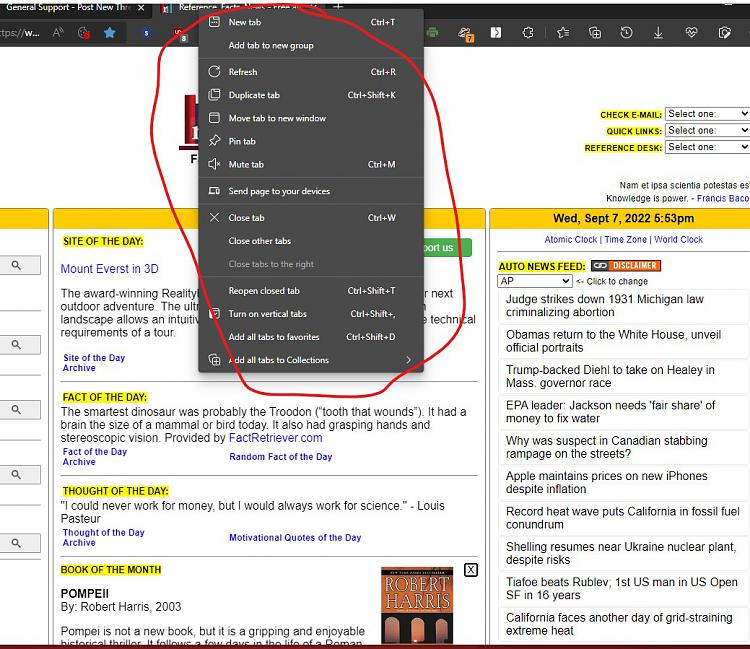
Task: Follow the FactRetriever.com link
Action: click(276, 438)
